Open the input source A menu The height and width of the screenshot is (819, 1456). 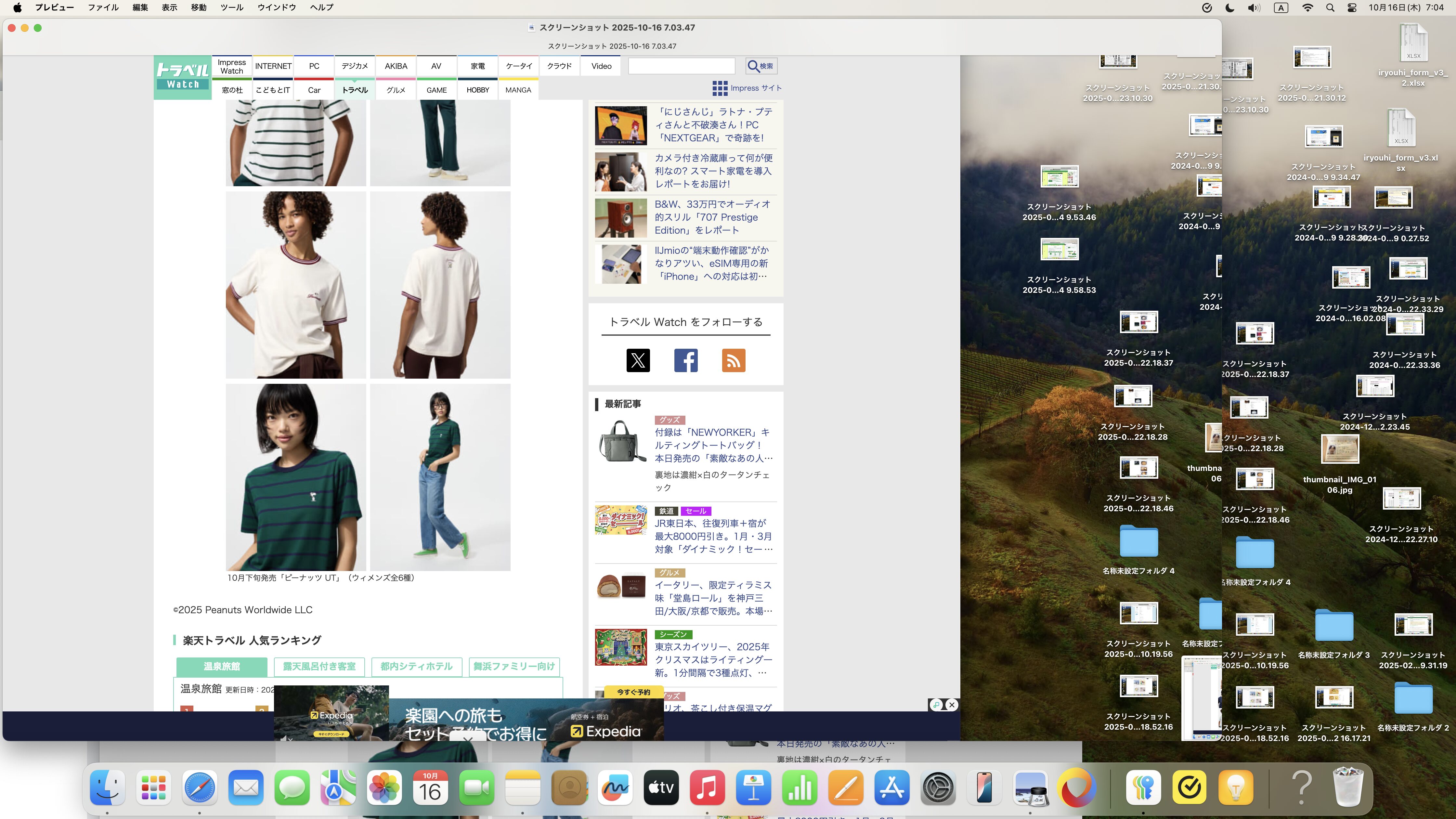pos(1281,8)
